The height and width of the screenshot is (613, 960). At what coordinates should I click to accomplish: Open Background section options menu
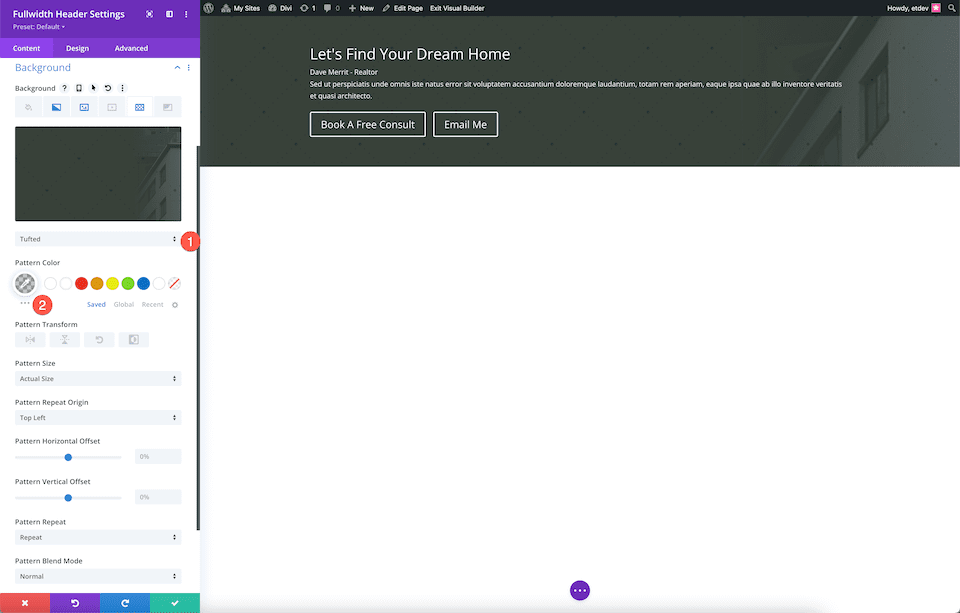click(189, 67)
